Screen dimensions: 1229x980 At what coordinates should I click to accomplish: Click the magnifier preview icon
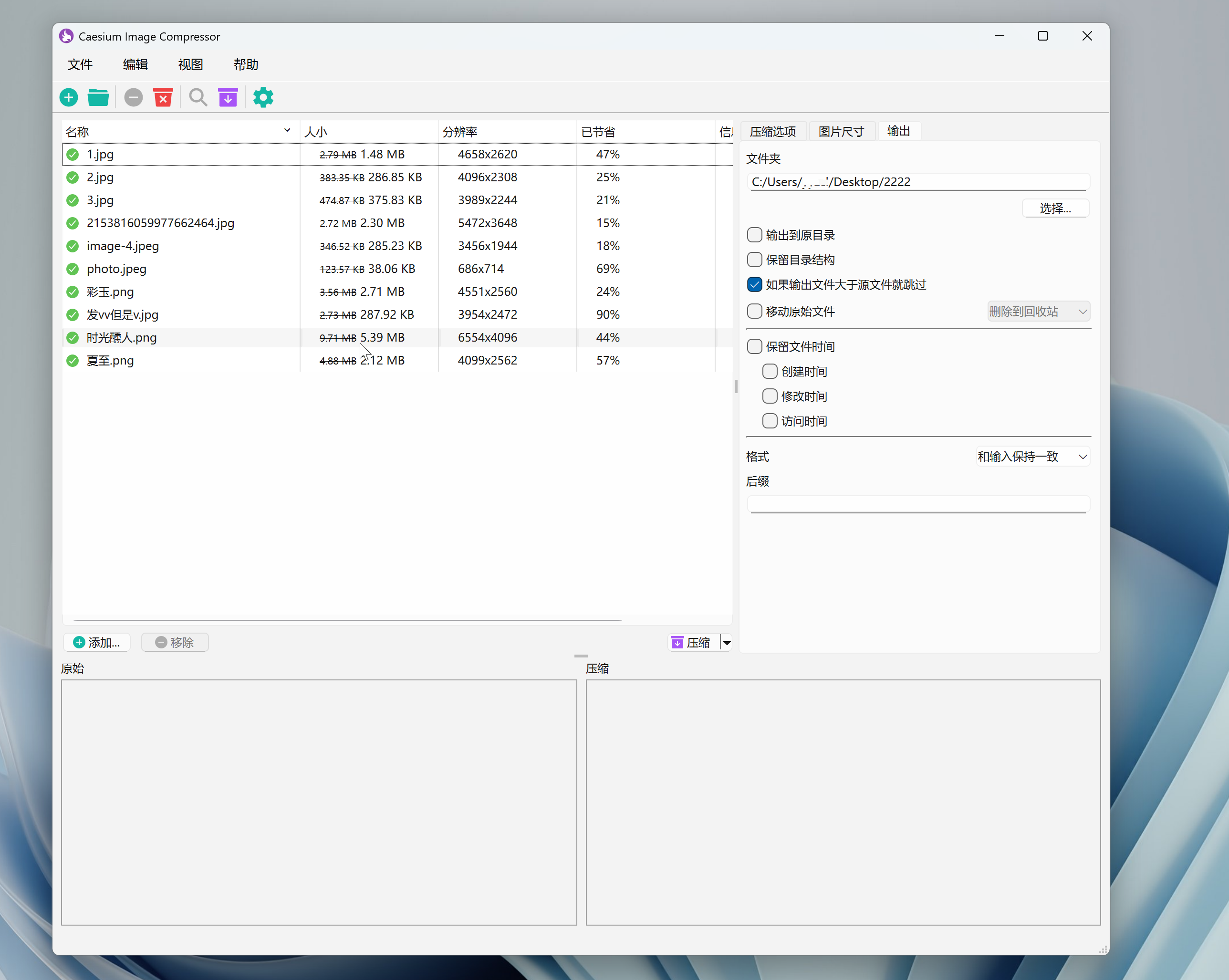(x=198, y=97)
